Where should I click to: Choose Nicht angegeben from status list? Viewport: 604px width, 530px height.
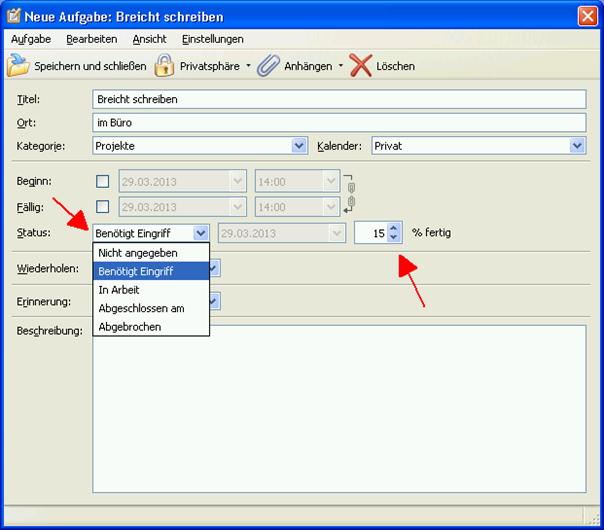point(151,253)
